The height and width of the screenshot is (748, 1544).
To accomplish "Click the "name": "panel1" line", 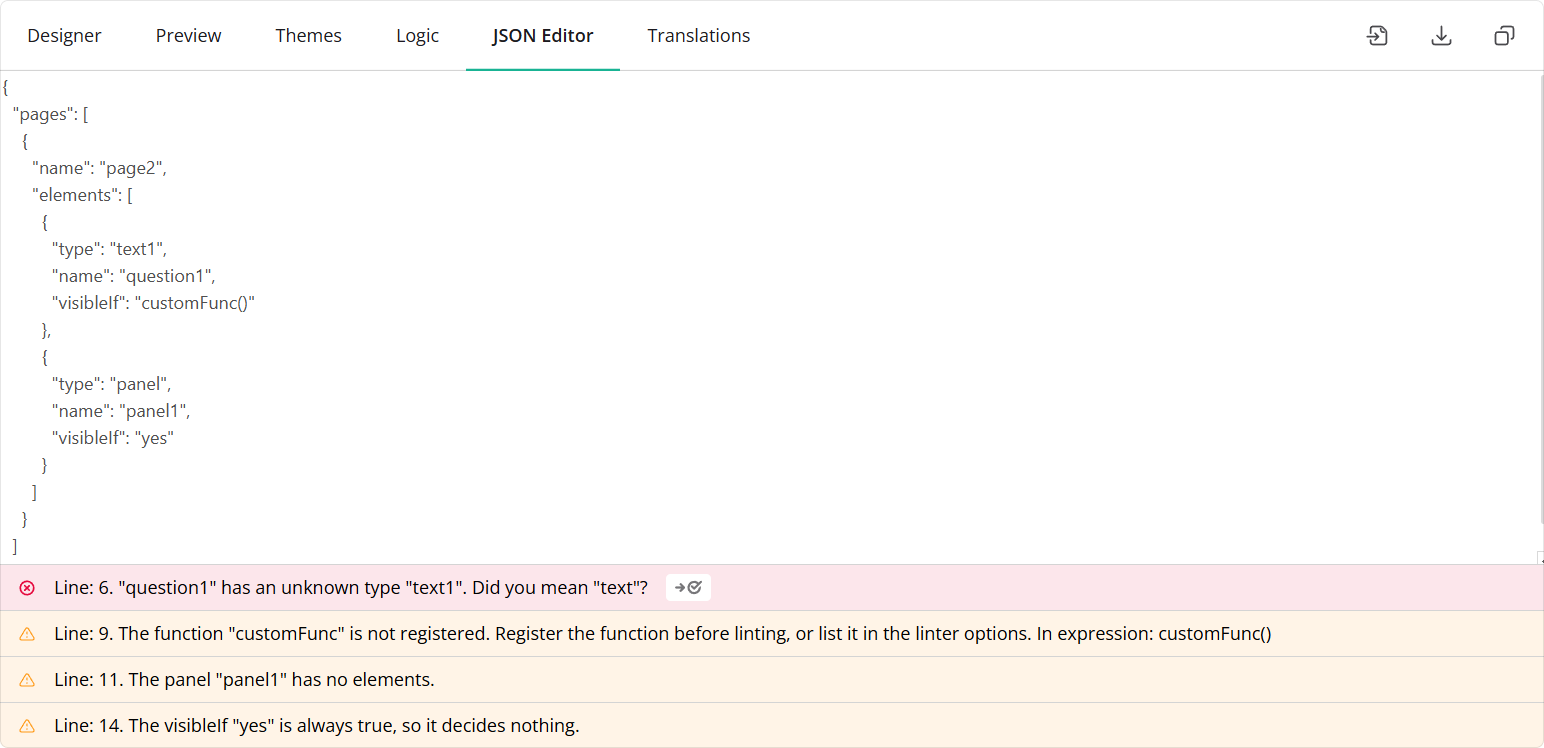I will 121,411.
